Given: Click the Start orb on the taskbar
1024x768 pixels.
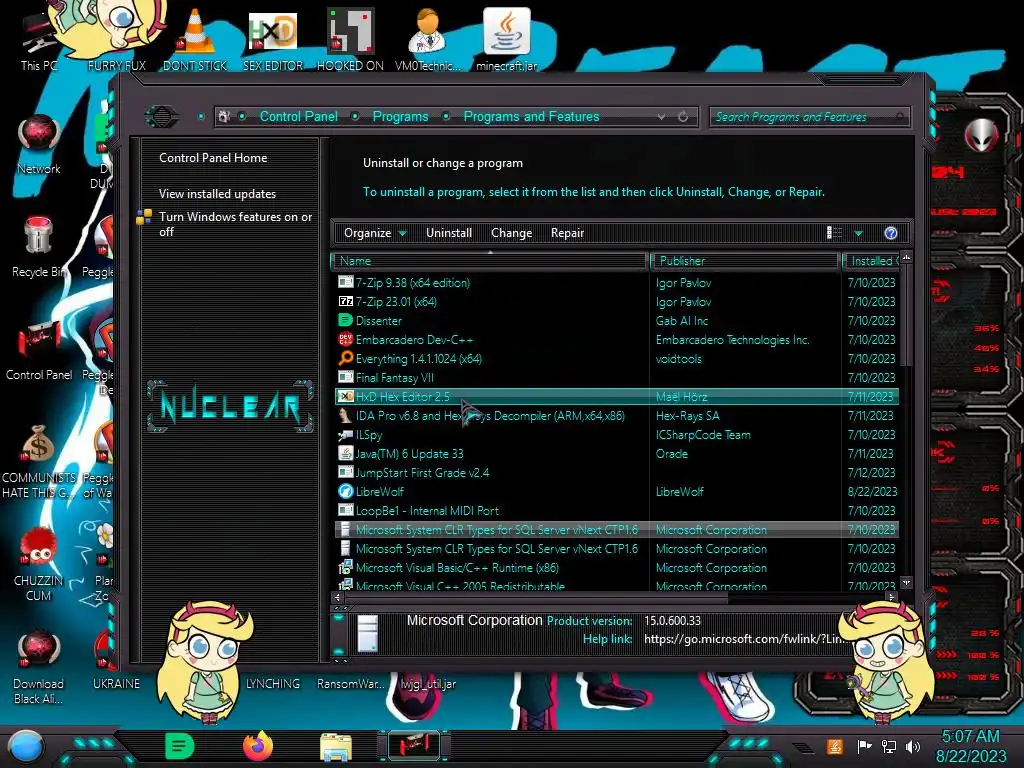Looking at the screenshot, I should pyautogui.click(x=26, y=746).
